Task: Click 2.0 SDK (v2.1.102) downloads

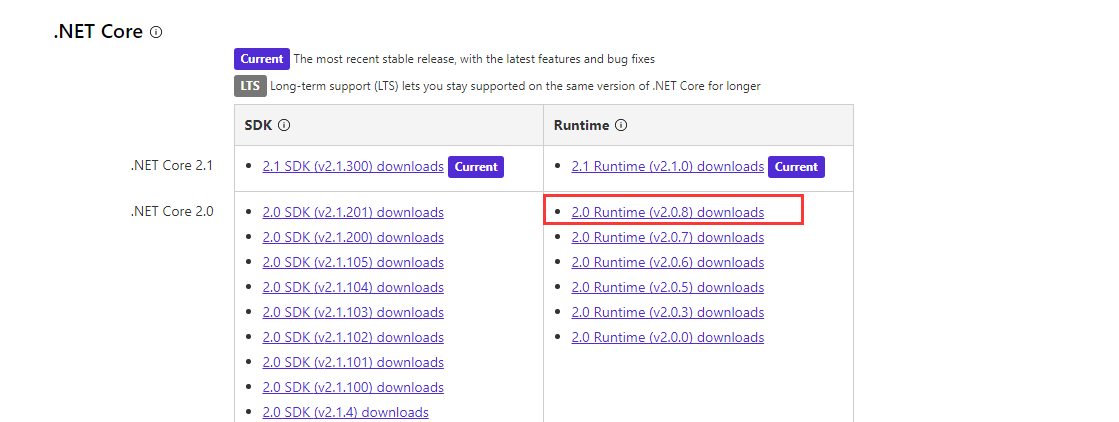Action: tap(353, 337)
